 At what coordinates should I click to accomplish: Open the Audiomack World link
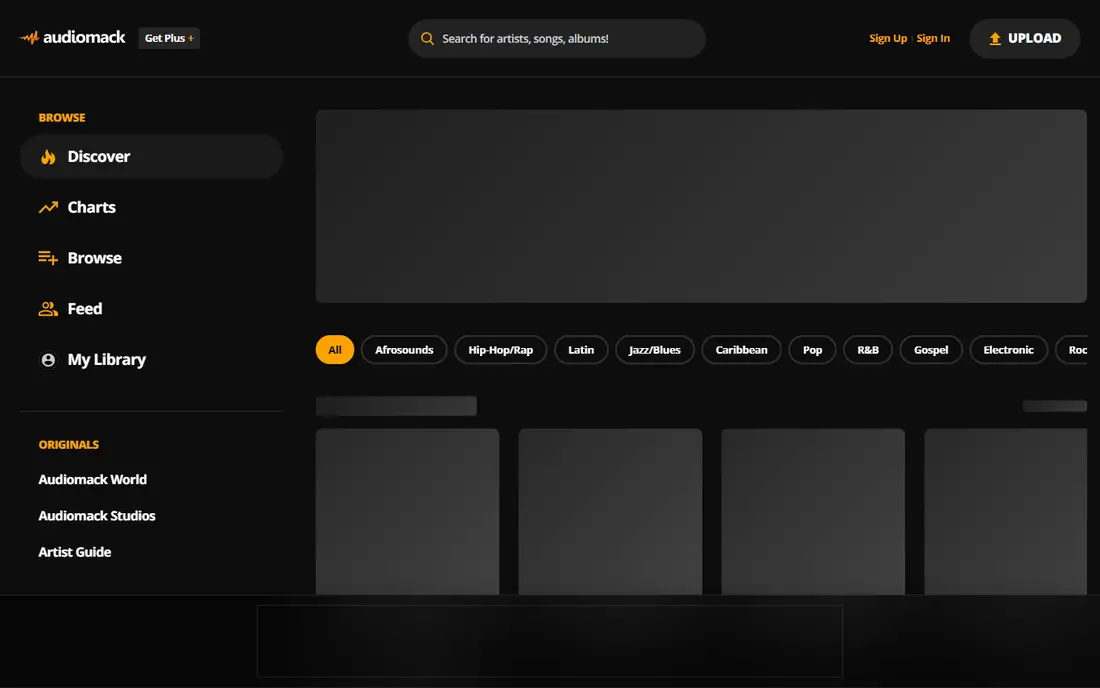tap(93, 480)
